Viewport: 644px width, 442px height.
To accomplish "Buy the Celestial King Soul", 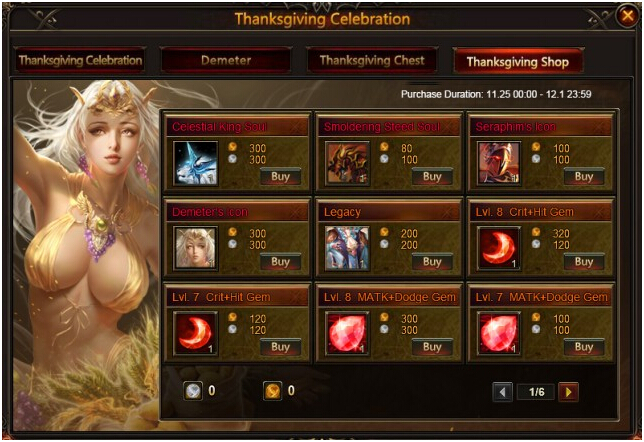I will [281, 177].
